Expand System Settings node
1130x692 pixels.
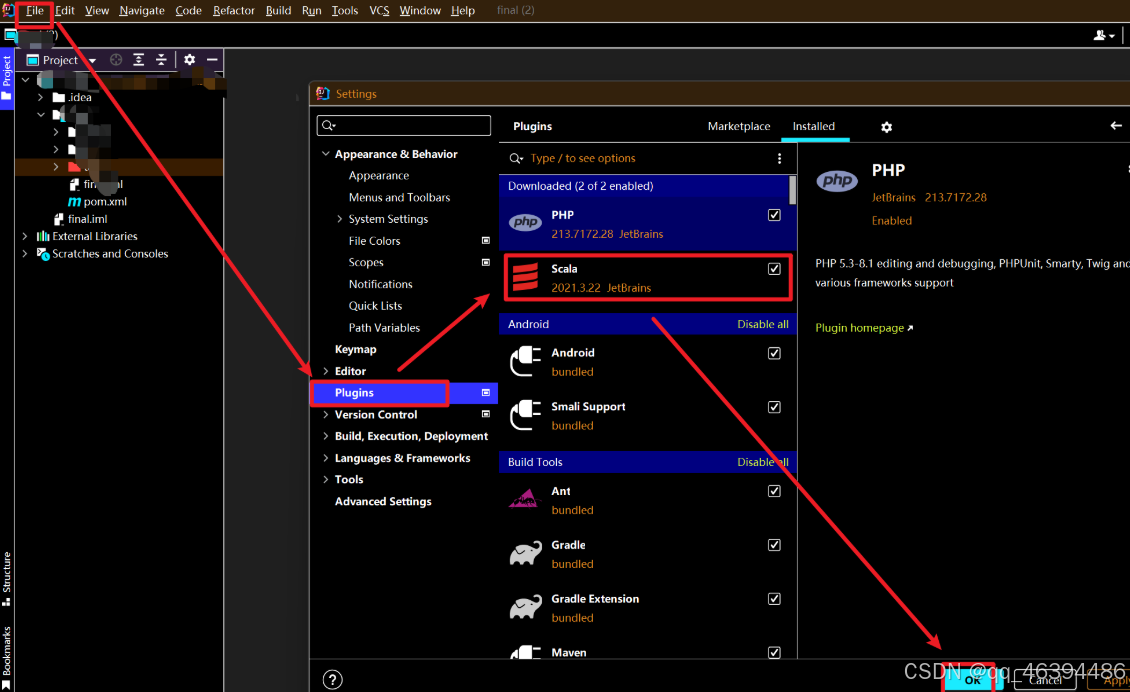pos(339,219)
